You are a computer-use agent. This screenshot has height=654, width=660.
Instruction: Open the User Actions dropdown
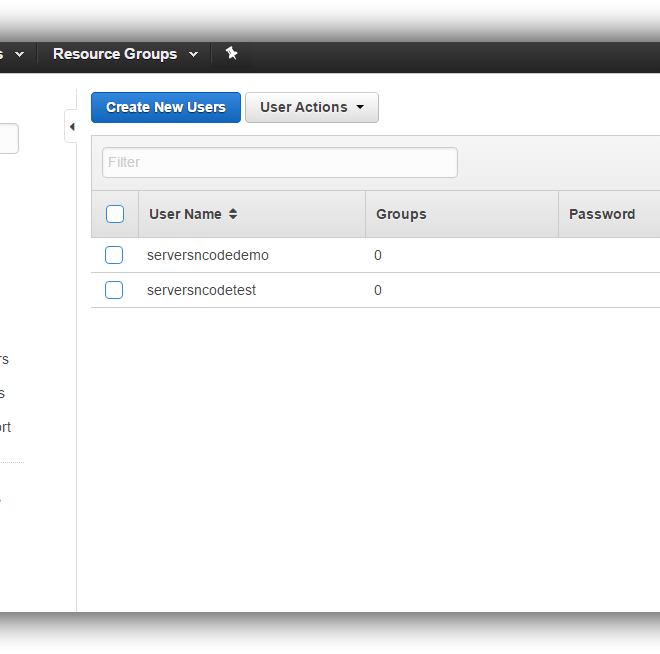(312, 107)
